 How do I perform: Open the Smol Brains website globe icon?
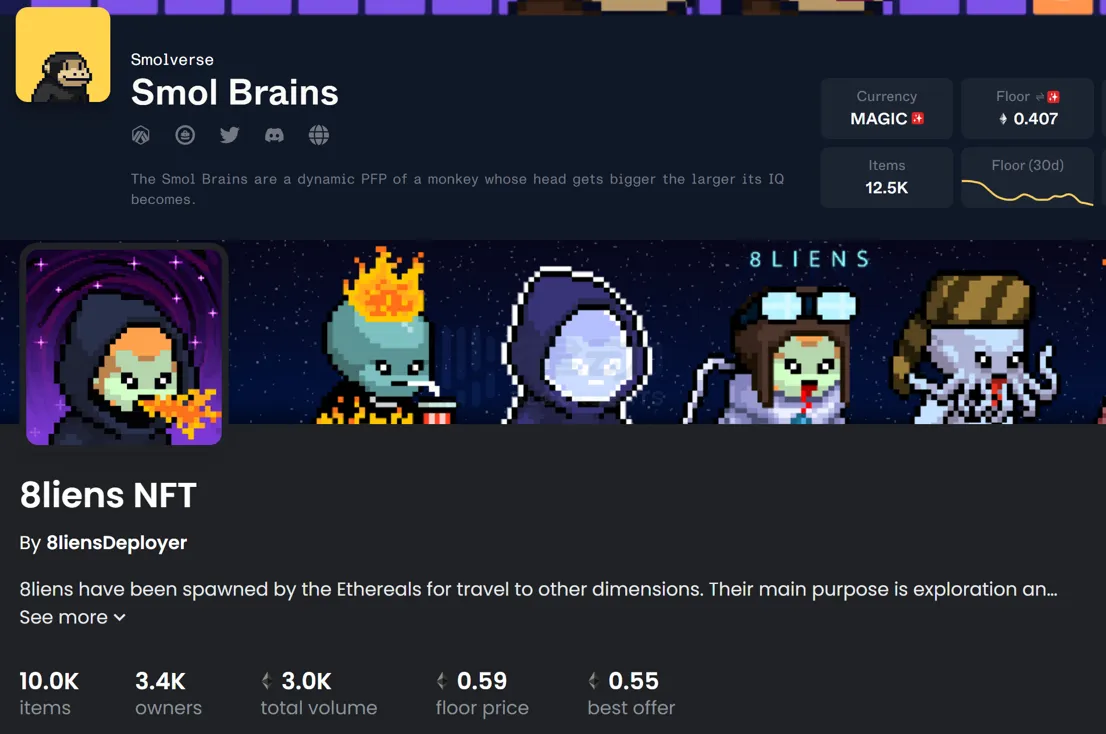coord(319,135)
